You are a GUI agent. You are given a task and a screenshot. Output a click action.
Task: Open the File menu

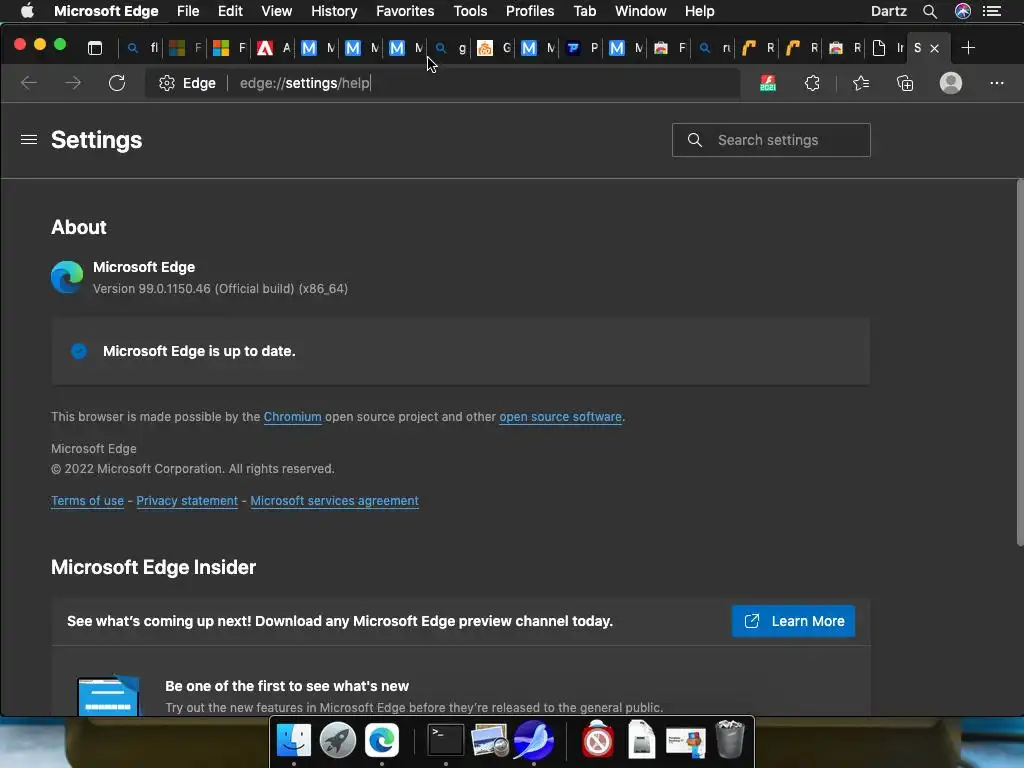click(x=188, y=11)
